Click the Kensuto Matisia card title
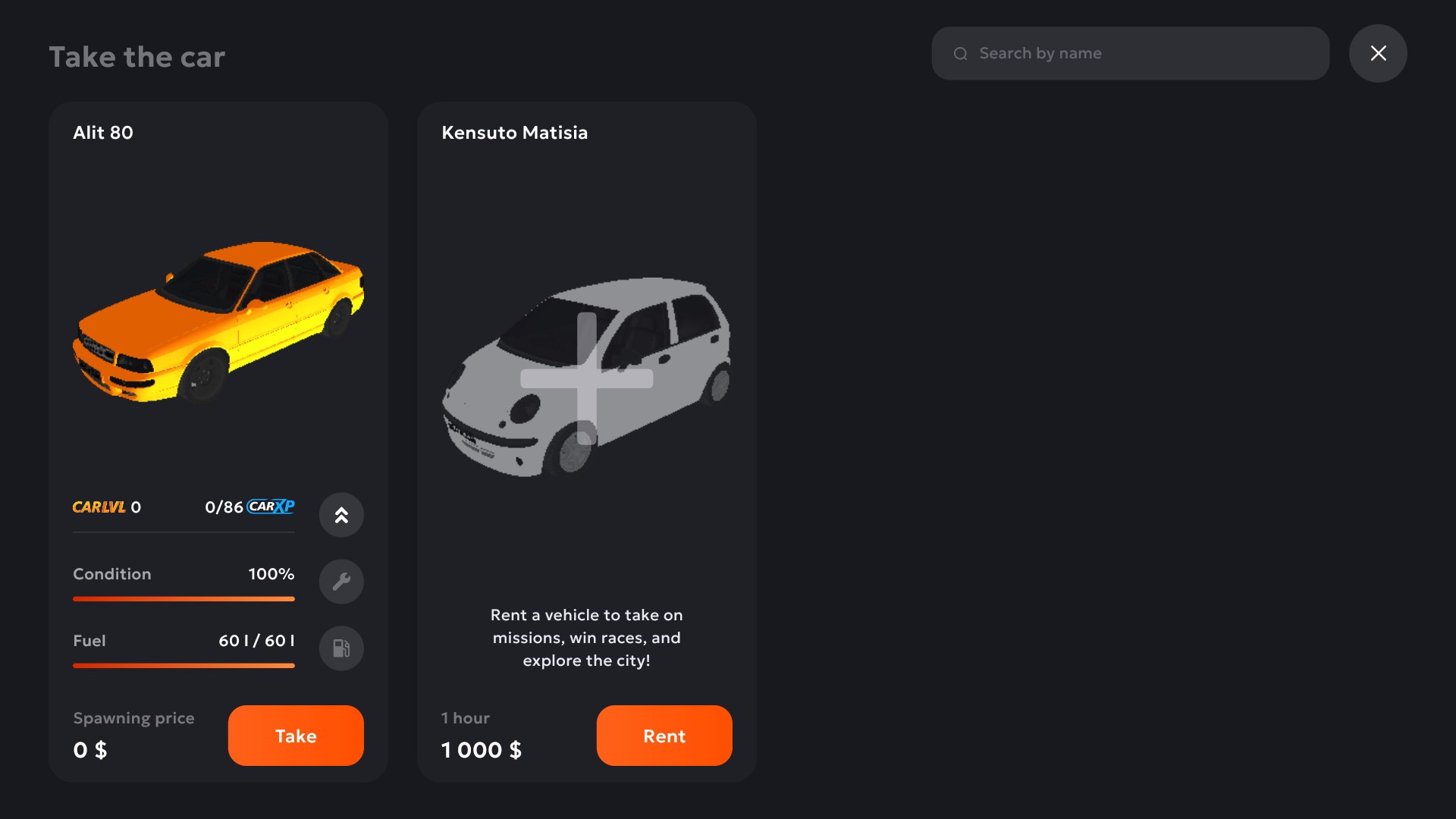 pos(515,133)
